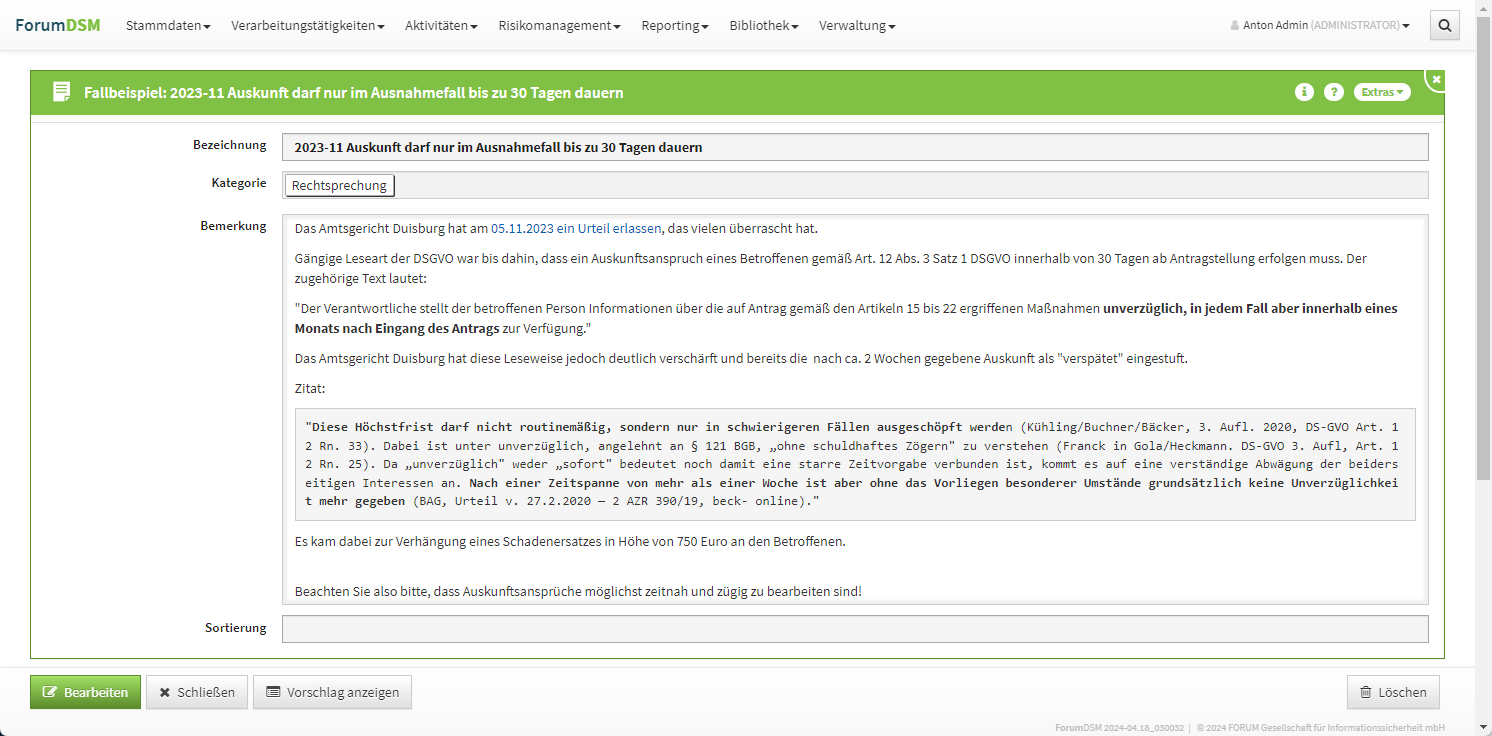Open the Stammdaten menu
Screen dimensions: 1492x736
click(x=167, y=26)
